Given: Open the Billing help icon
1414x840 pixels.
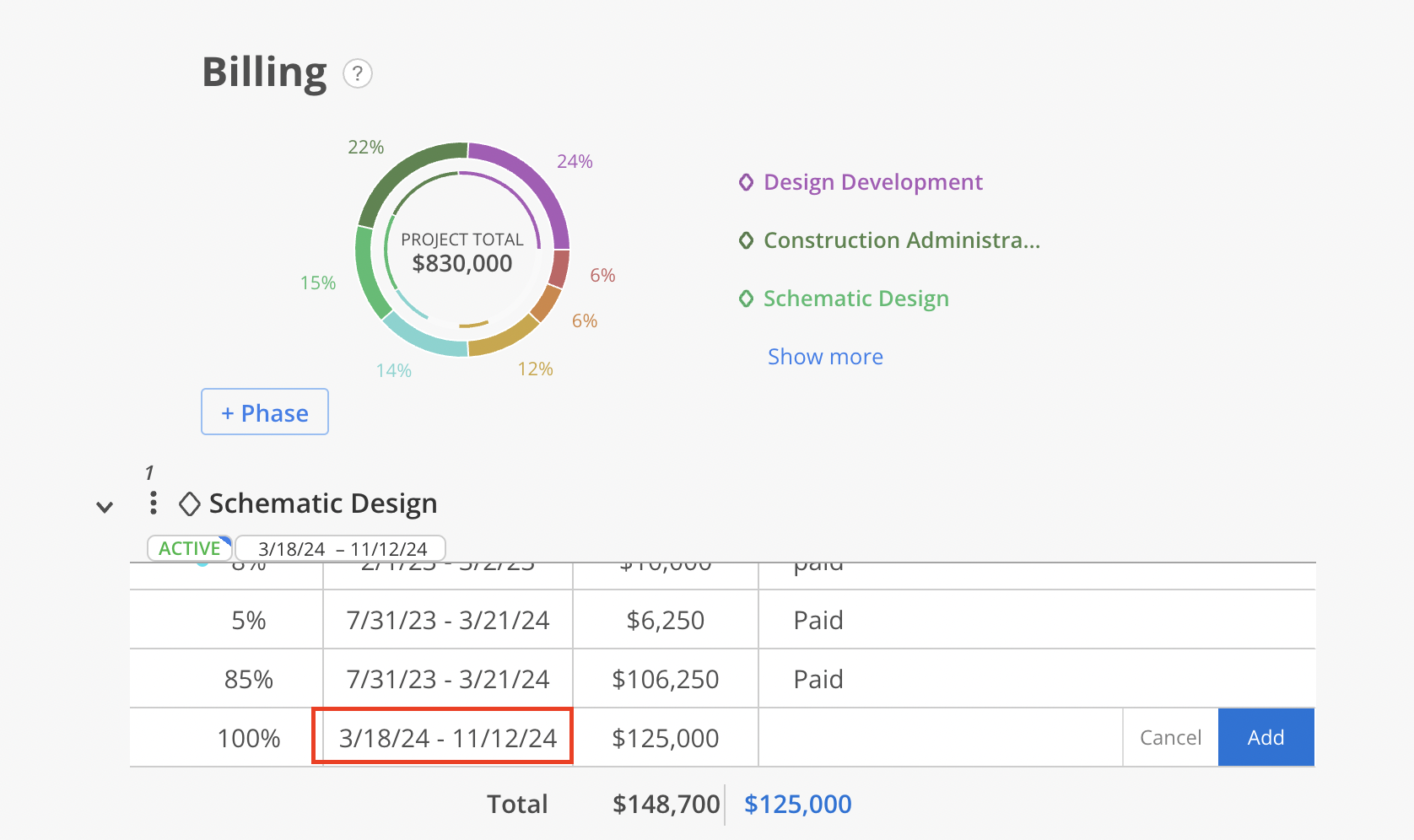Looking at the screenshot, I should click(357, 74).
